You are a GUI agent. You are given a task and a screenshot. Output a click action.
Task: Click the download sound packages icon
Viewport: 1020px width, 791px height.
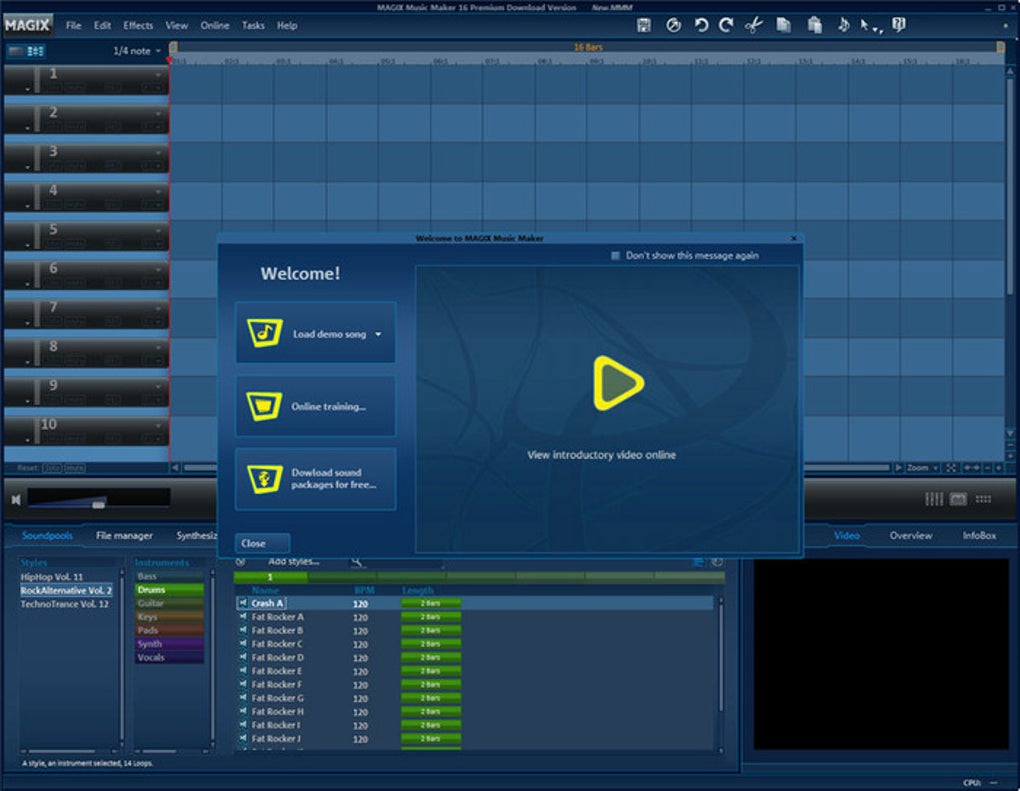pos(264,479)
